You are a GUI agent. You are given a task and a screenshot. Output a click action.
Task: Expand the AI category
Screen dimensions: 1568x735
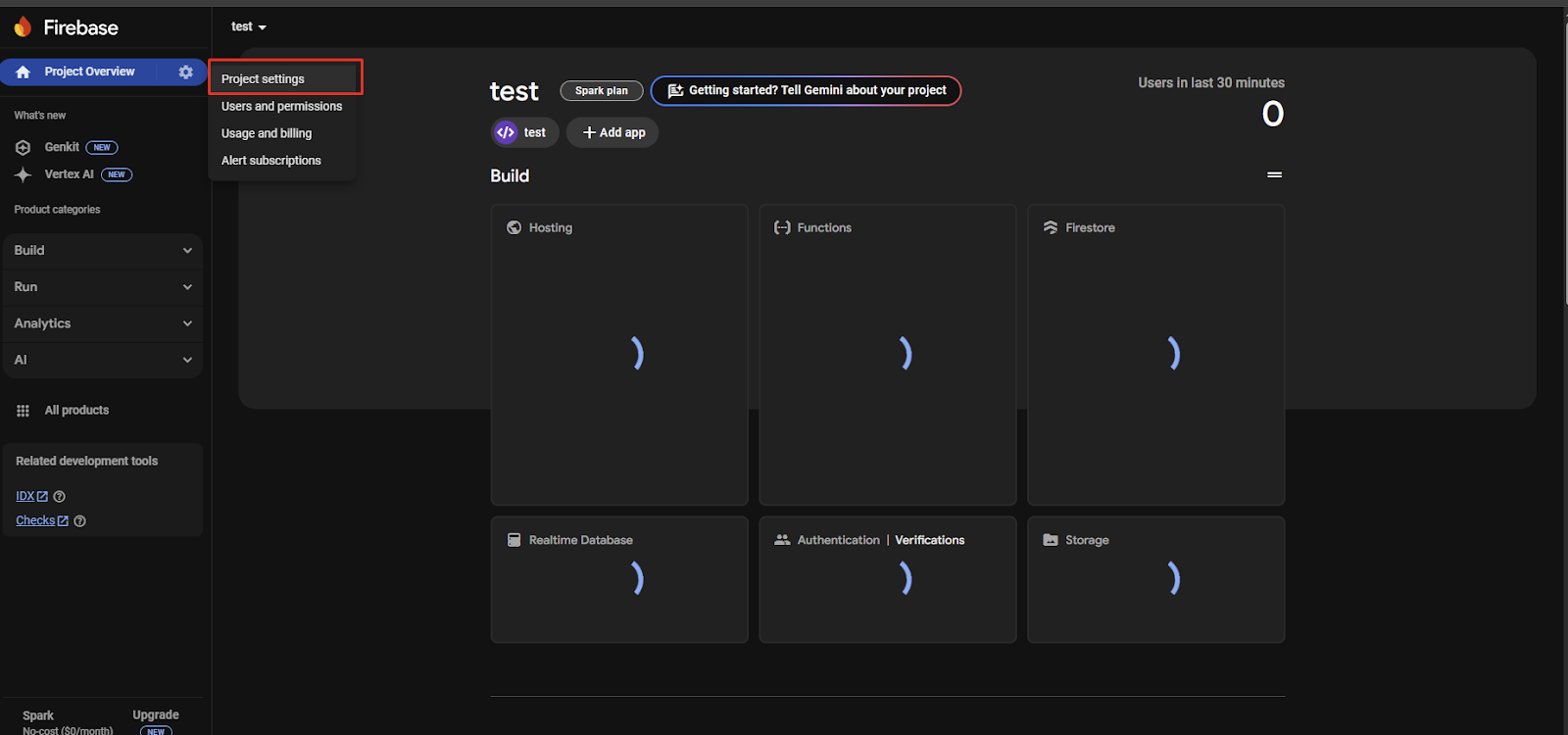pyautogui.click(x=103, y=360)
